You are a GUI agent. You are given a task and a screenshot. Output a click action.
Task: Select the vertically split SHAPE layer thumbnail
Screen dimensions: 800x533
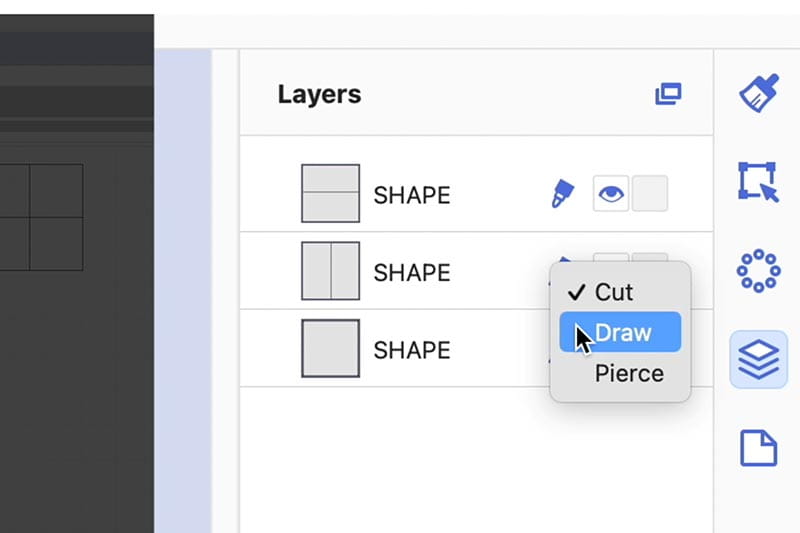[330, 271]
